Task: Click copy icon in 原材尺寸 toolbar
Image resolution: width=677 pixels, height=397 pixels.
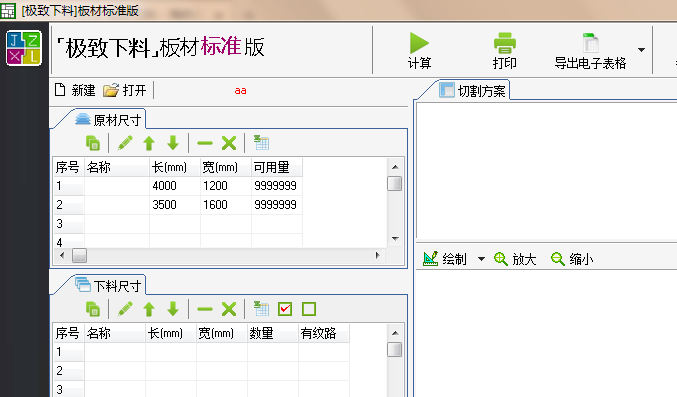Action: (93, 143)
